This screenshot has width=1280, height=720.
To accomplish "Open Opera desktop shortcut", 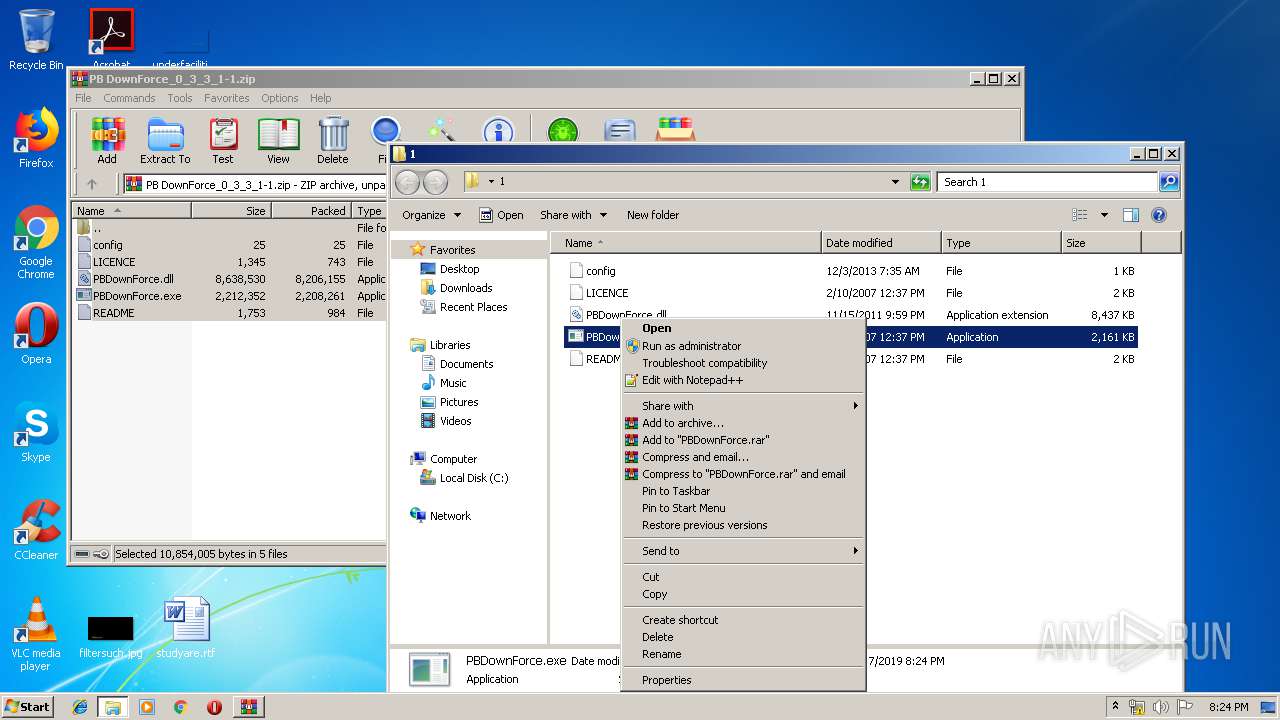I will tap(36, 333).
